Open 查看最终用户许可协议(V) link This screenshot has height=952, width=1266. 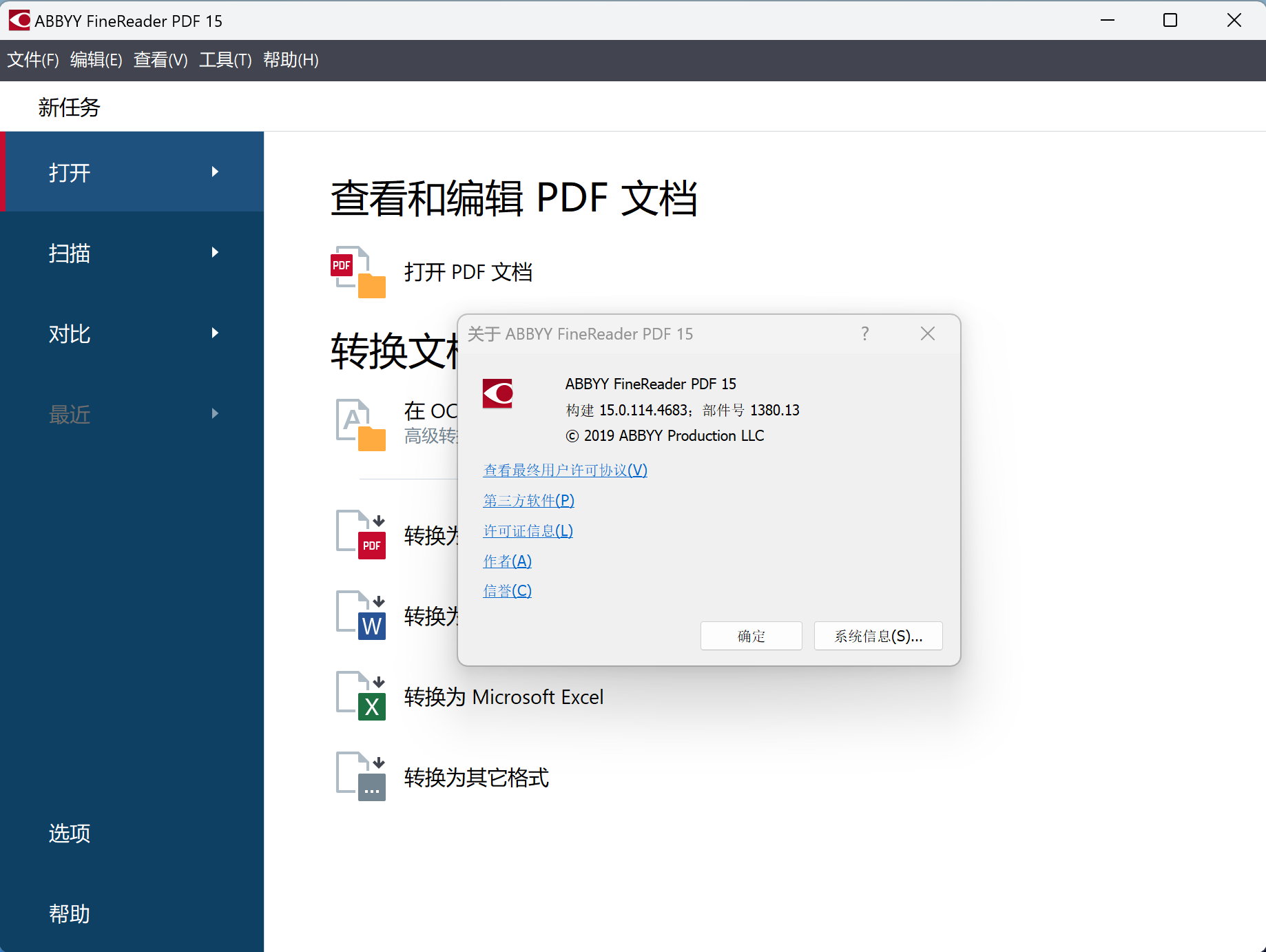click(565, 470)
